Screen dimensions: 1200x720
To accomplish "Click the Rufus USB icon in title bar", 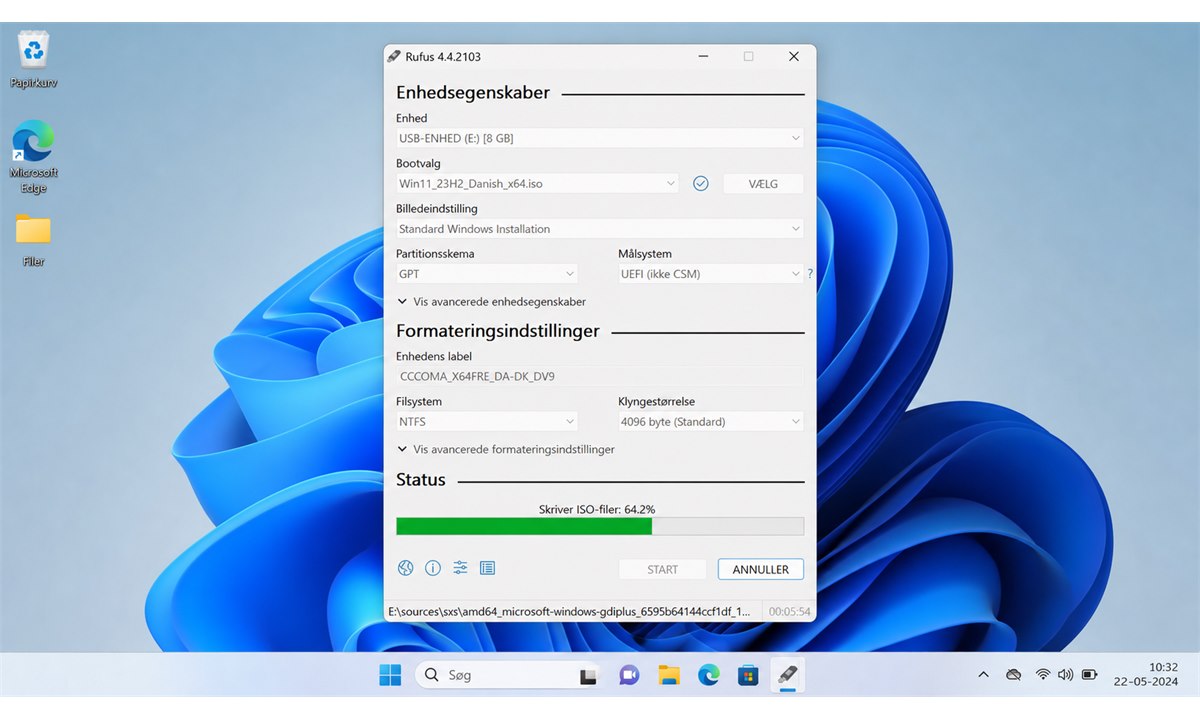I will click(x=394, y=56).
